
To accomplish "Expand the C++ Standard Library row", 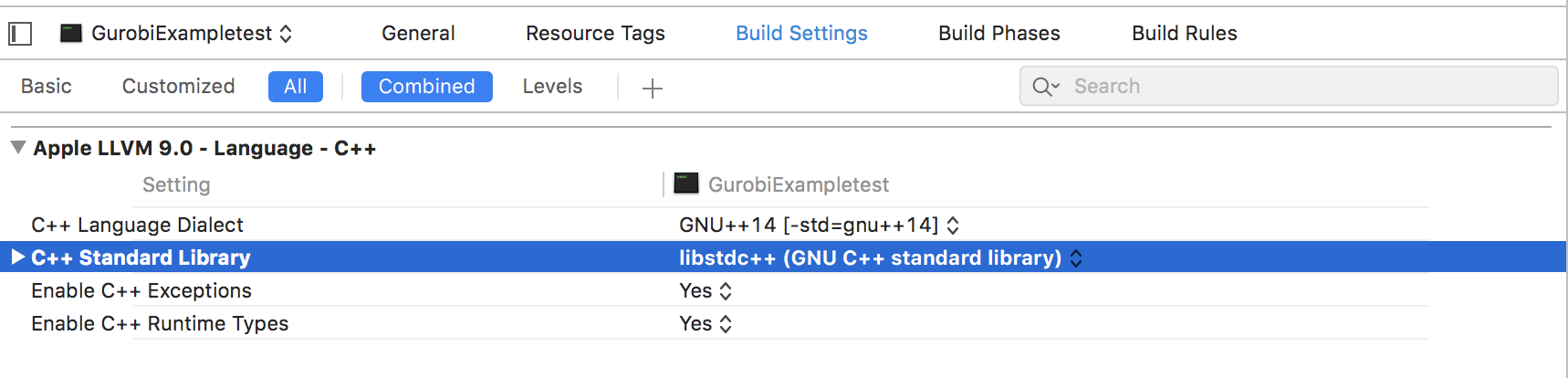I will pos(17,257).
